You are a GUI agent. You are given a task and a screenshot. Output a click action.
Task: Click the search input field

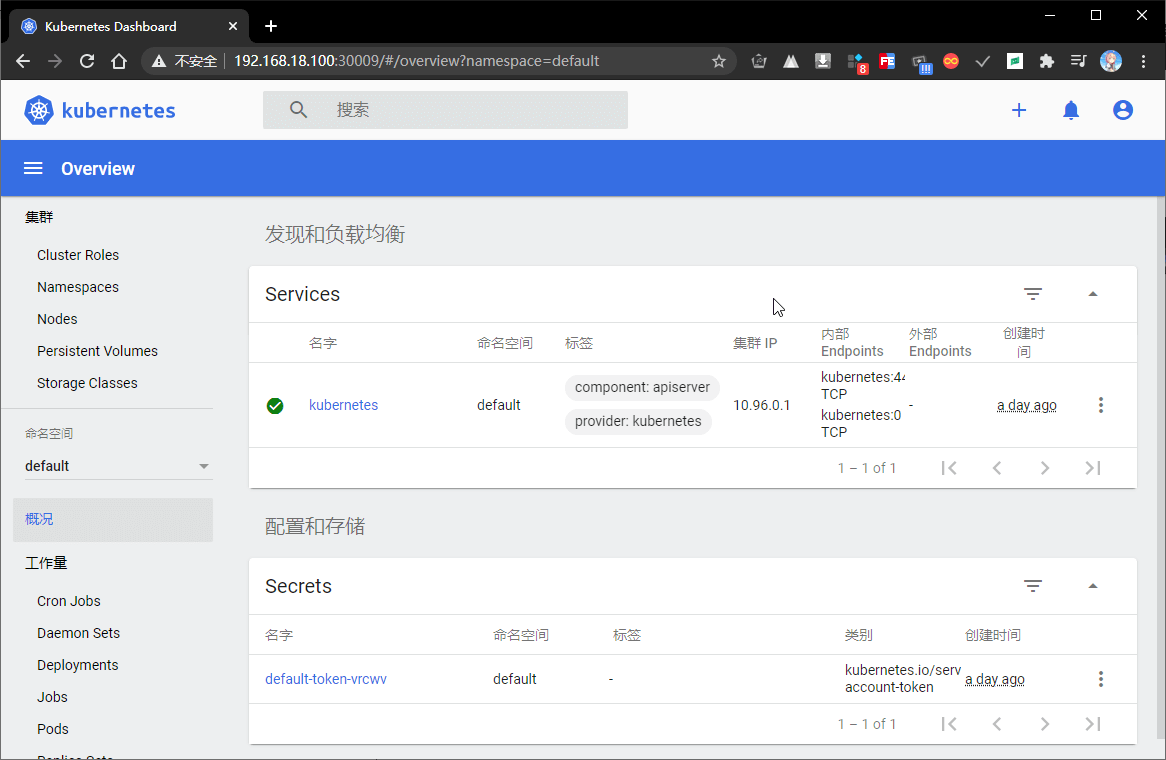445,110
